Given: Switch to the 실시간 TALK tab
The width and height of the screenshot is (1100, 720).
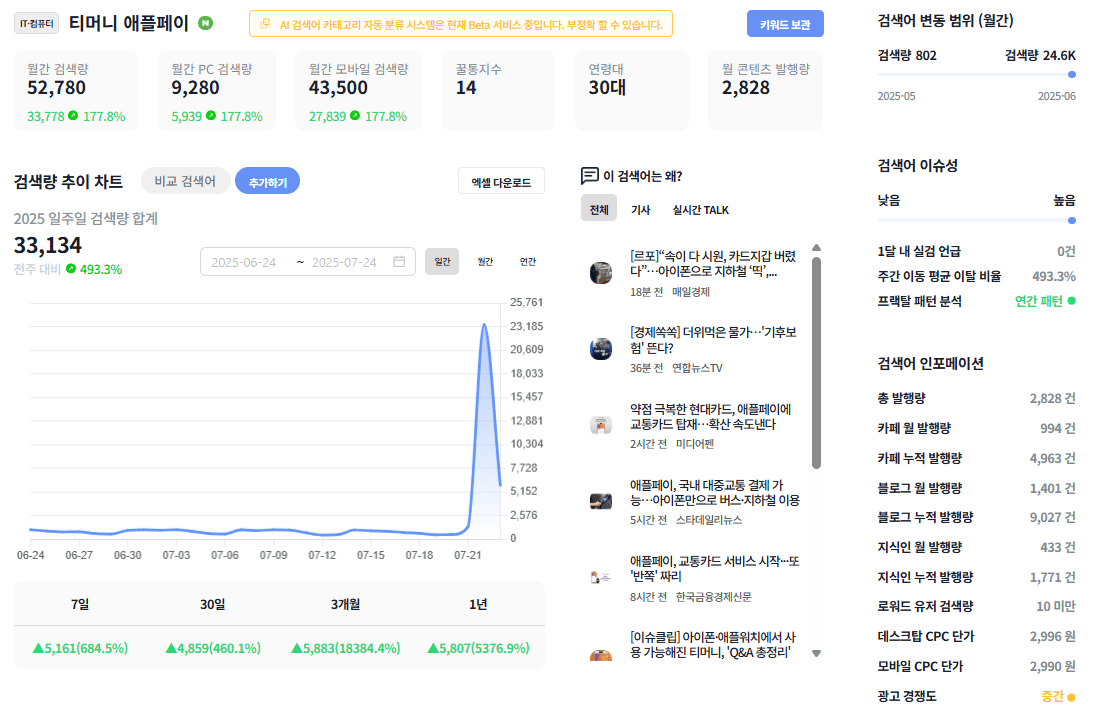Looking at the screenshot, I should [700, 210].
